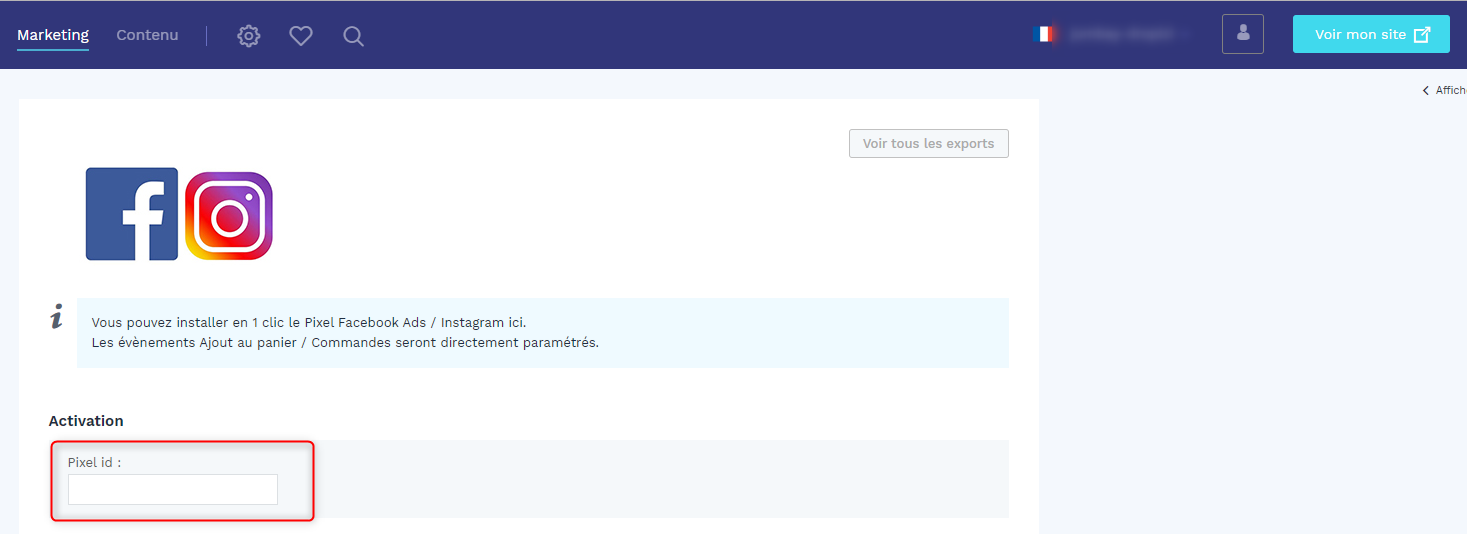The width and height of the screenshot is (1467, 534).
Task: Switch to the Contenu tab
Action: pyautogui.click(x=147, y=35)
